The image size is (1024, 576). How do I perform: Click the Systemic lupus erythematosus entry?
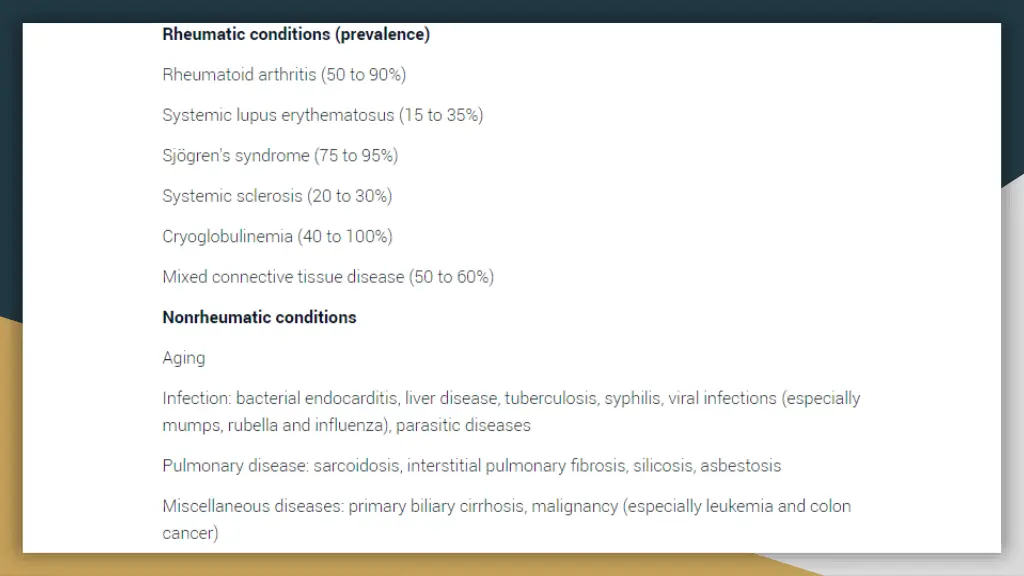(323, 116)
